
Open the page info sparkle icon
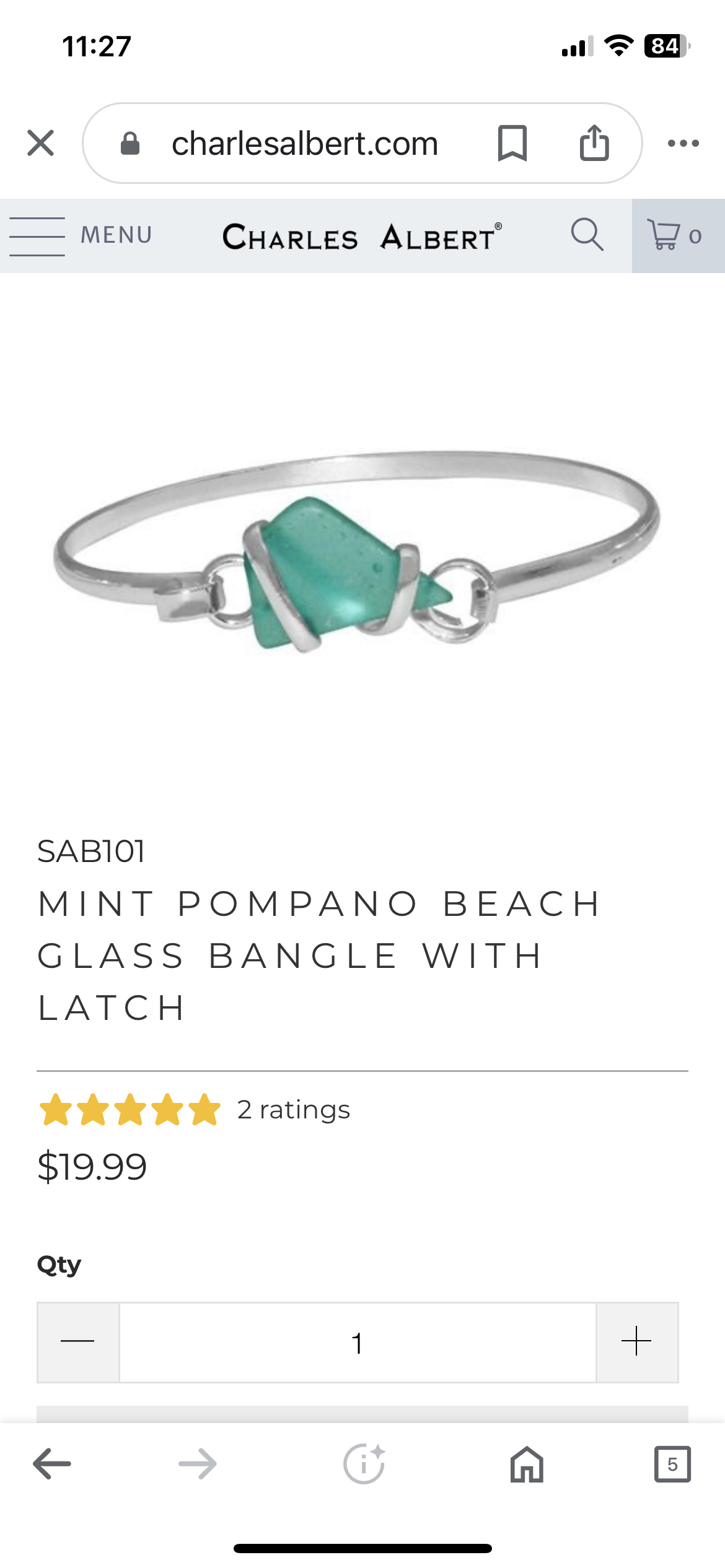tap(364, 1464)
